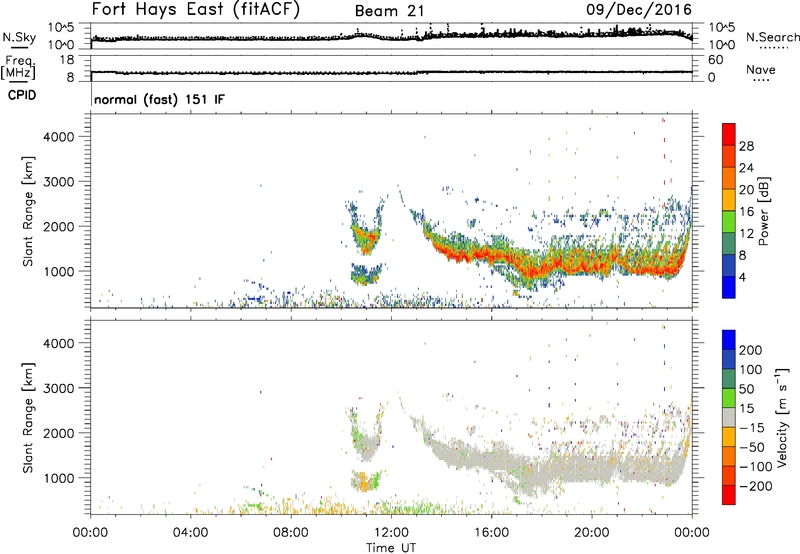Pick the red bottom segment of the Velocity colorbar
Screen dimensions: 800x554
tap(729, 495)
